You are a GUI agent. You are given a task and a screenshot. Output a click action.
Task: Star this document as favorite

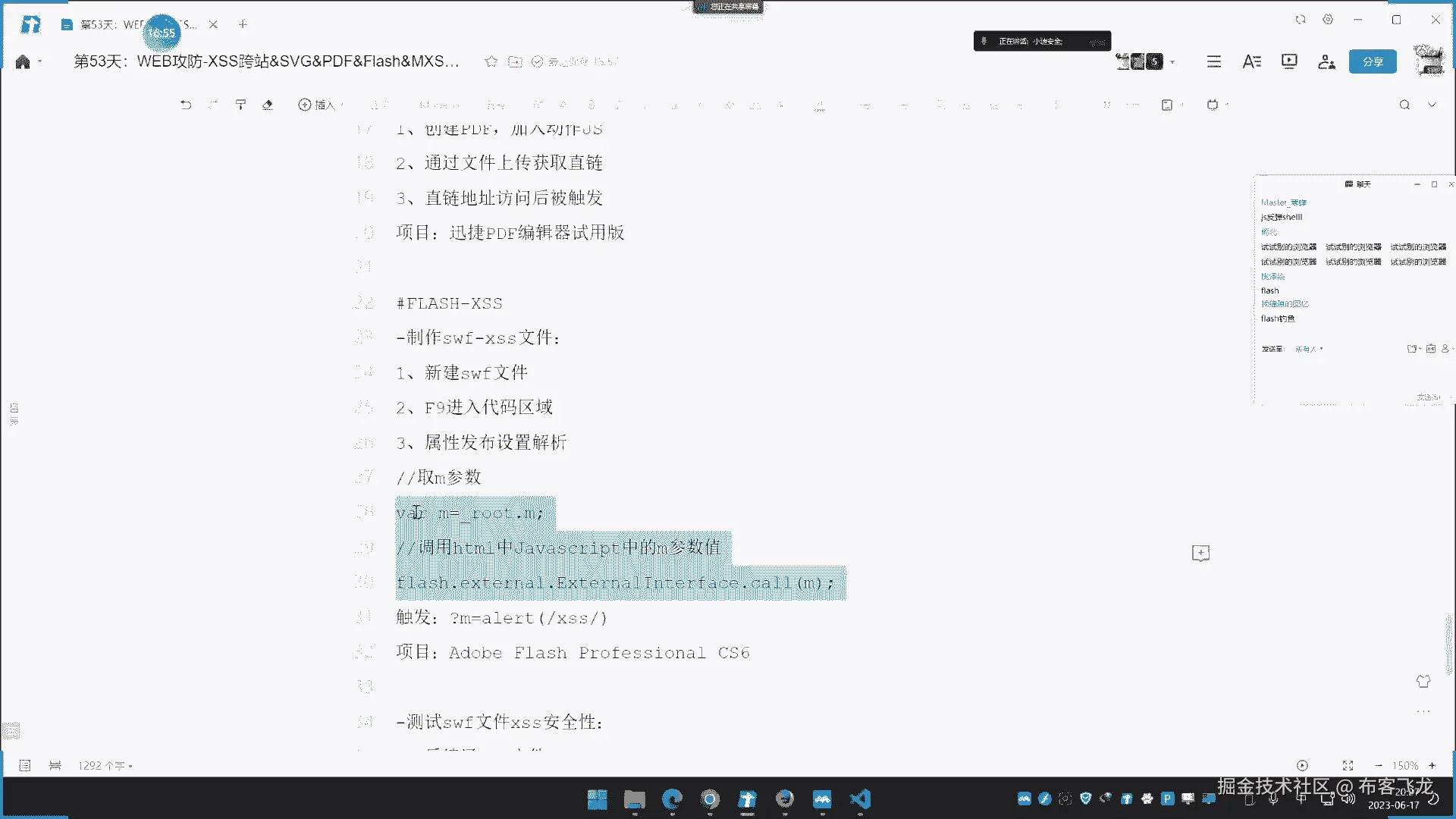coord(491,61)
